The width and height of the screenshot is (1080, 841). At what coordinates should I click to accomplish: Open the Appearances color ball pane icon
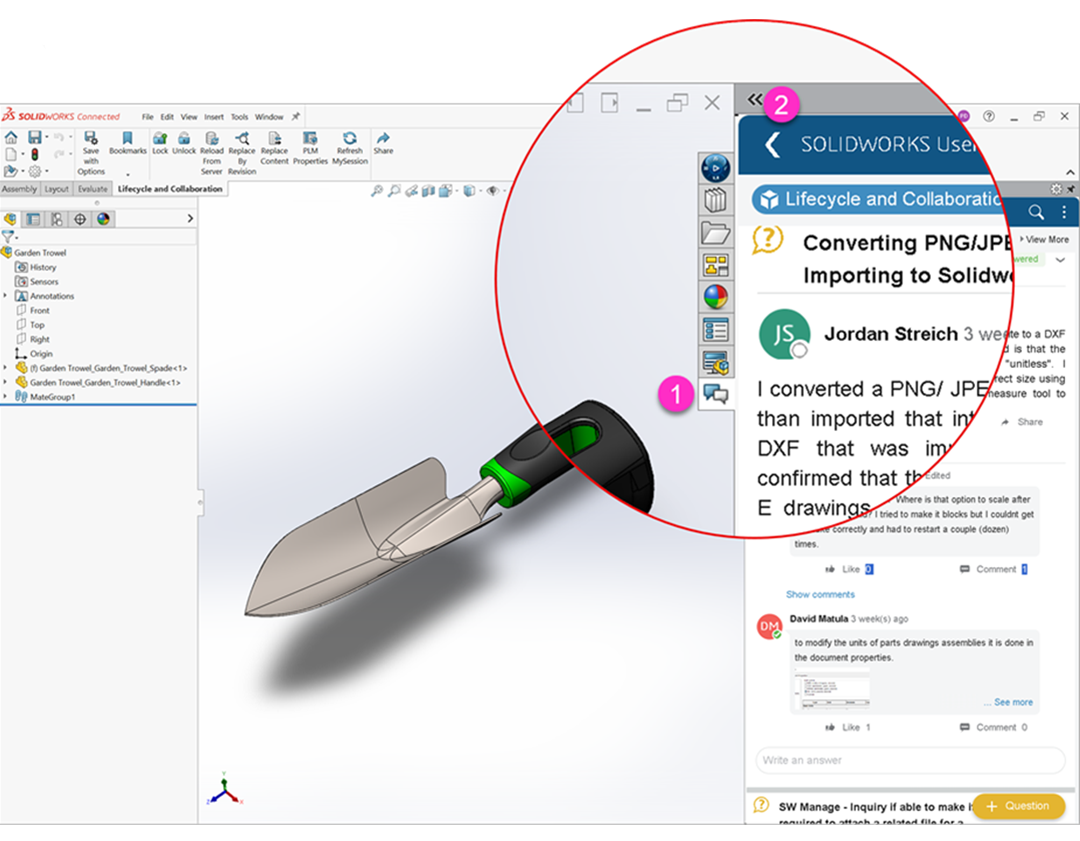715,297
